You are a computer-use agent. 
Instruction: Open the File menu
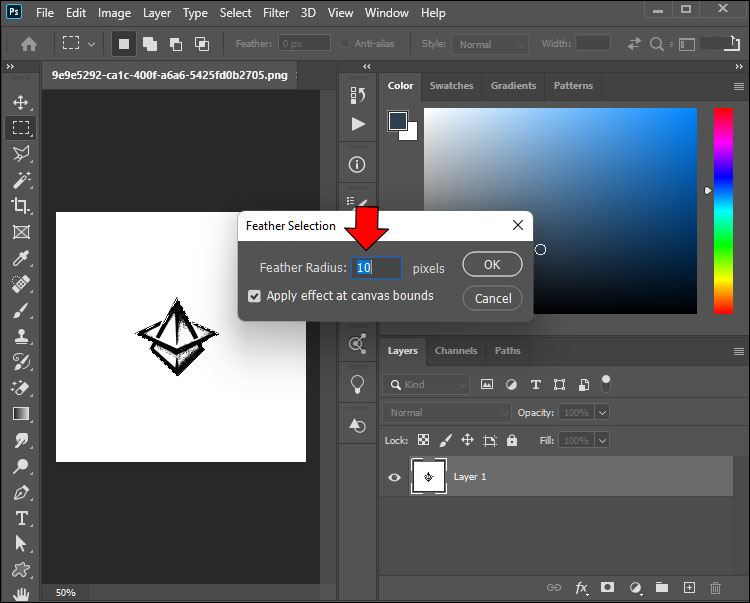pyautogui.click(x=44, y=13)
